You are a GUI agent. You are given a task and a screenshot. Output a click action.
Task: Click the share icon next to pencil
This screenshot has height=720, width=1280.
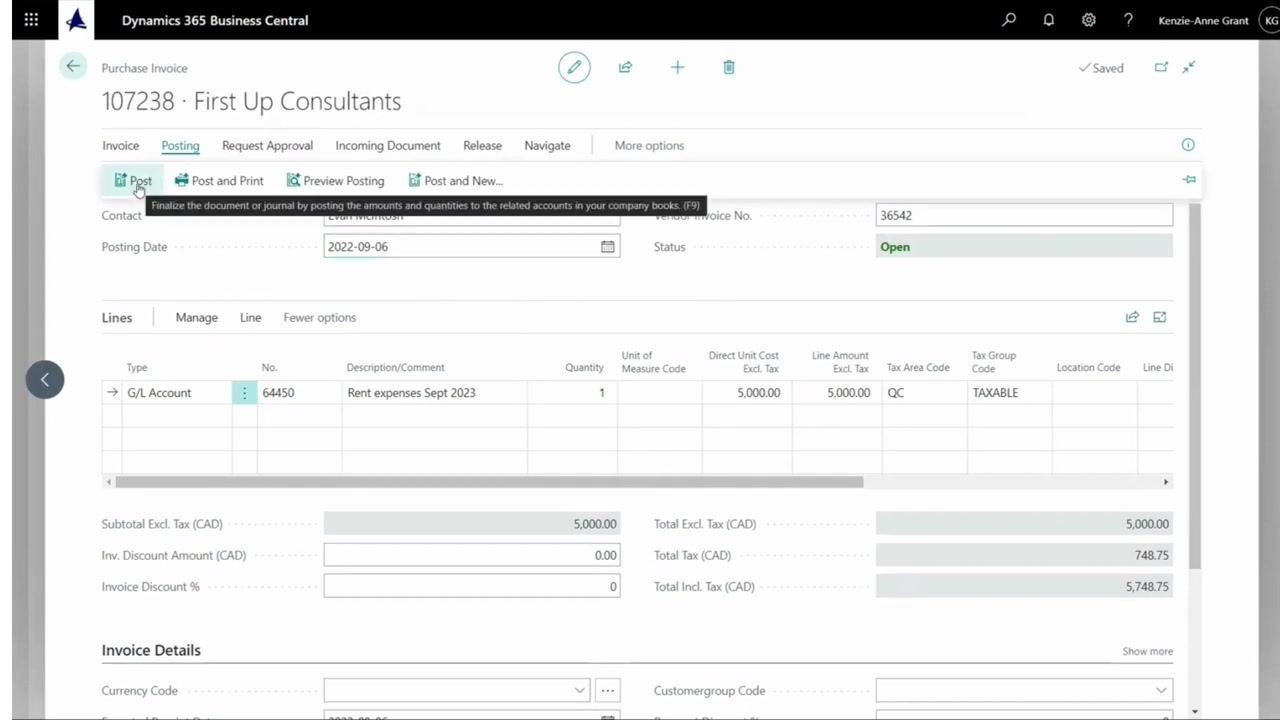tap(625, 67)
